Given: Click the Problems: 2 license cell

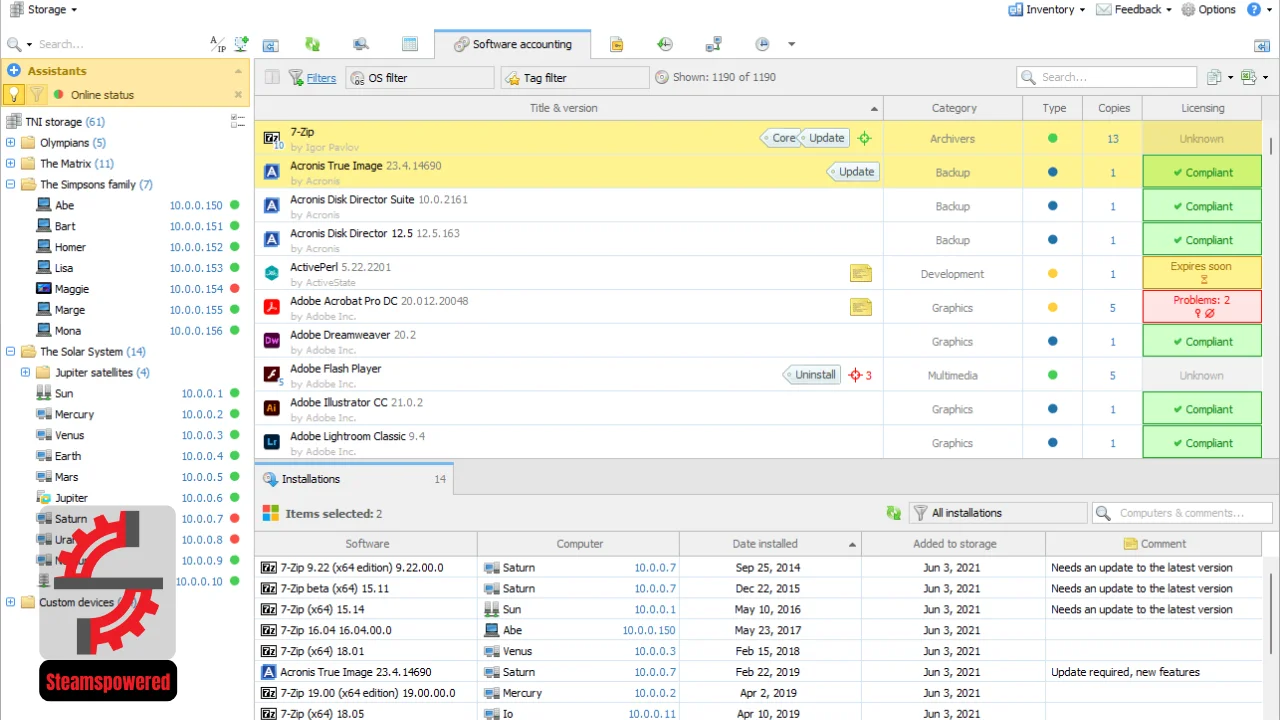Looking at the screenshot, I should pos(1202,307).
